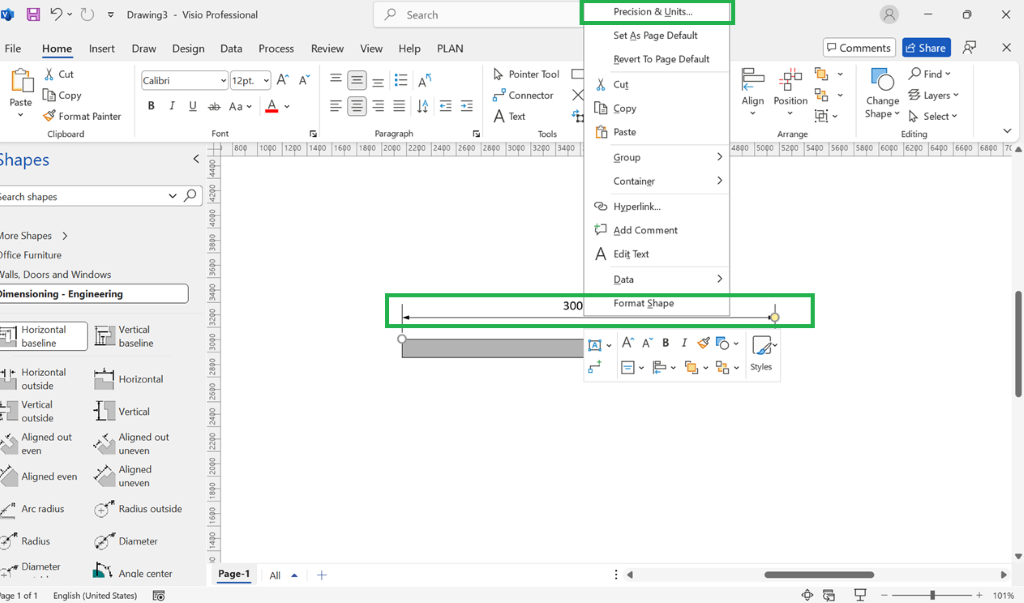Click the Bullets list icon
Viewport: 1024px width, 603px height.
401,80
